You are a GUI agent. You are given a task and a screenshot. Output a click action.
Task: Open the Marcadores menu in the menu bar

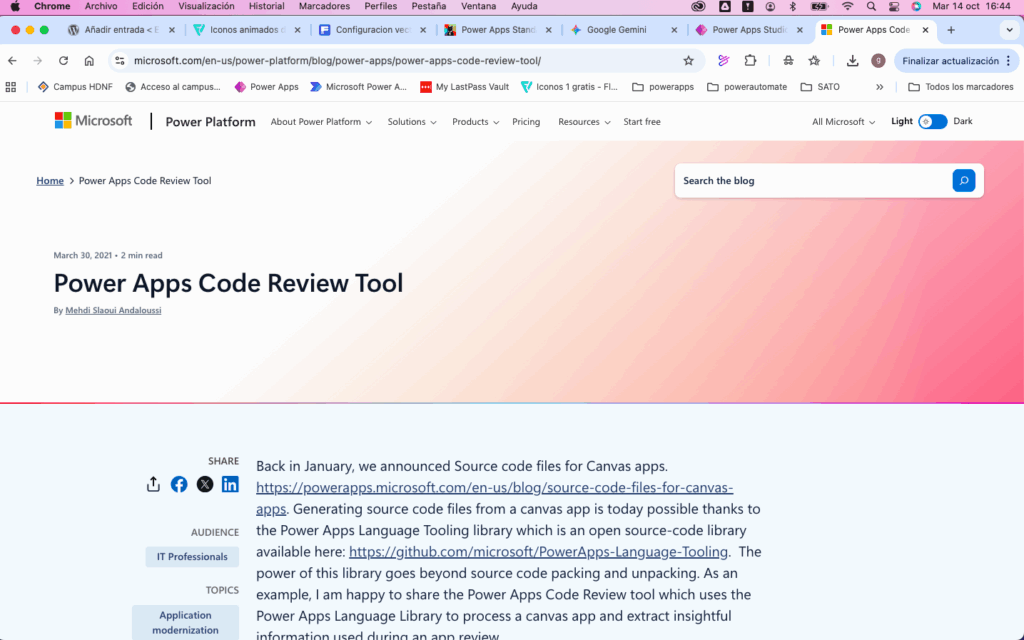coord(324,6)
